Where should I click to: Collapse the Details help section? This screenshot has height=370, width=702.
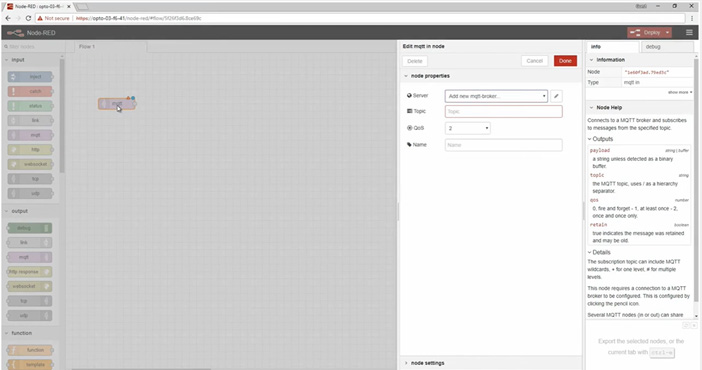tap(599, 252)
